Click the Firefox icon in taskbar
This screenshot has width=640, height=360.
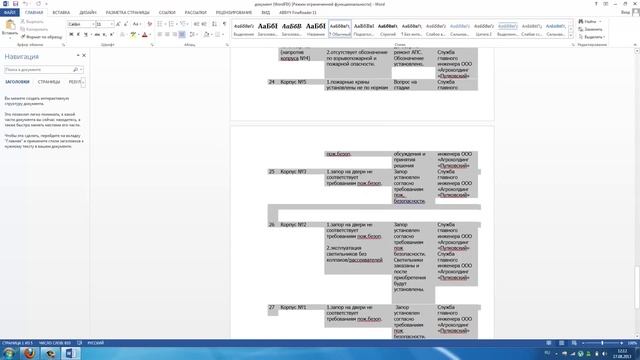point(29,353)
